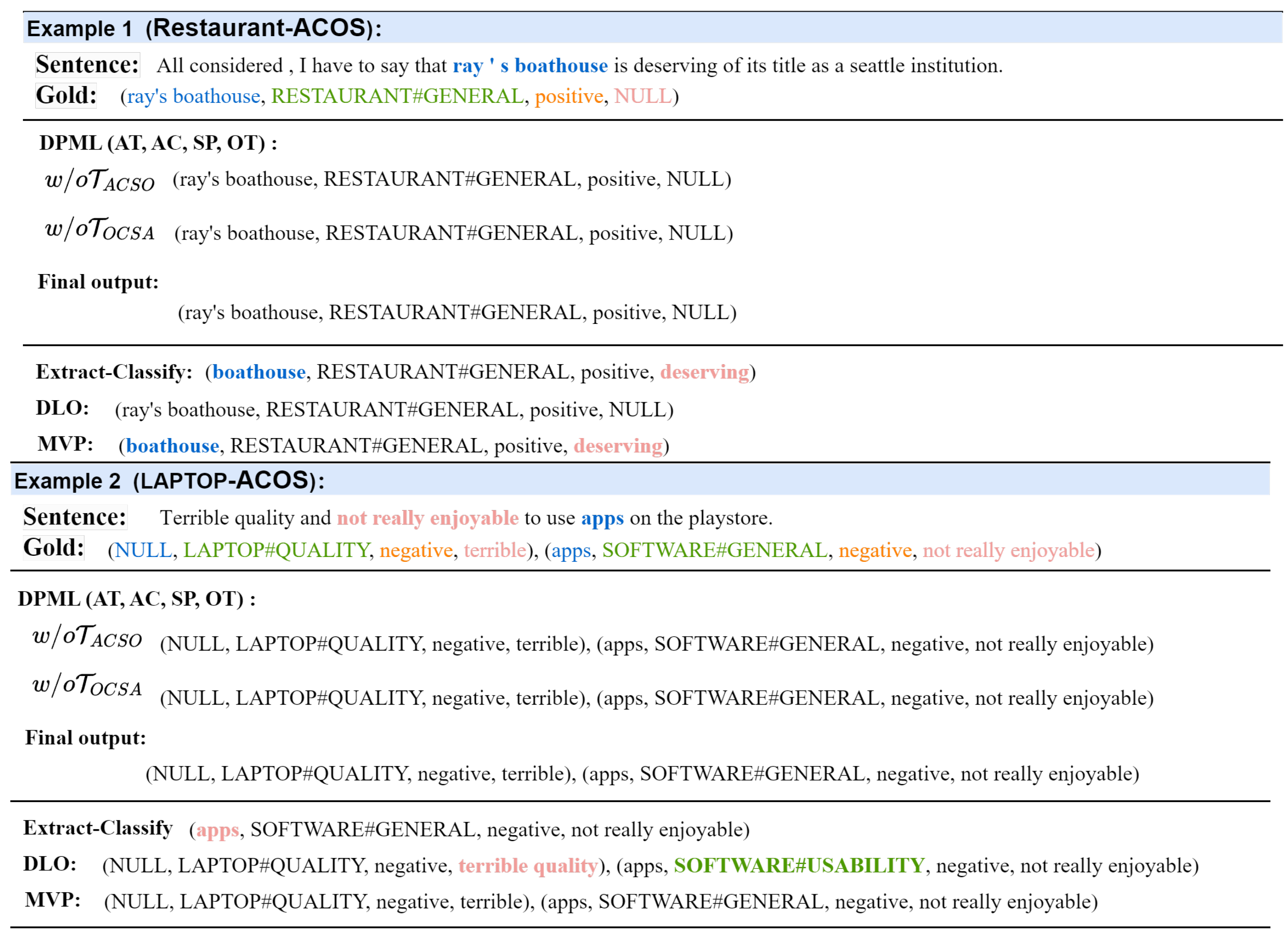Screen dimensions: 1288x942
Task: Click the 'w/oT ACSO' label in Example 2
Action: pos(87,636)
